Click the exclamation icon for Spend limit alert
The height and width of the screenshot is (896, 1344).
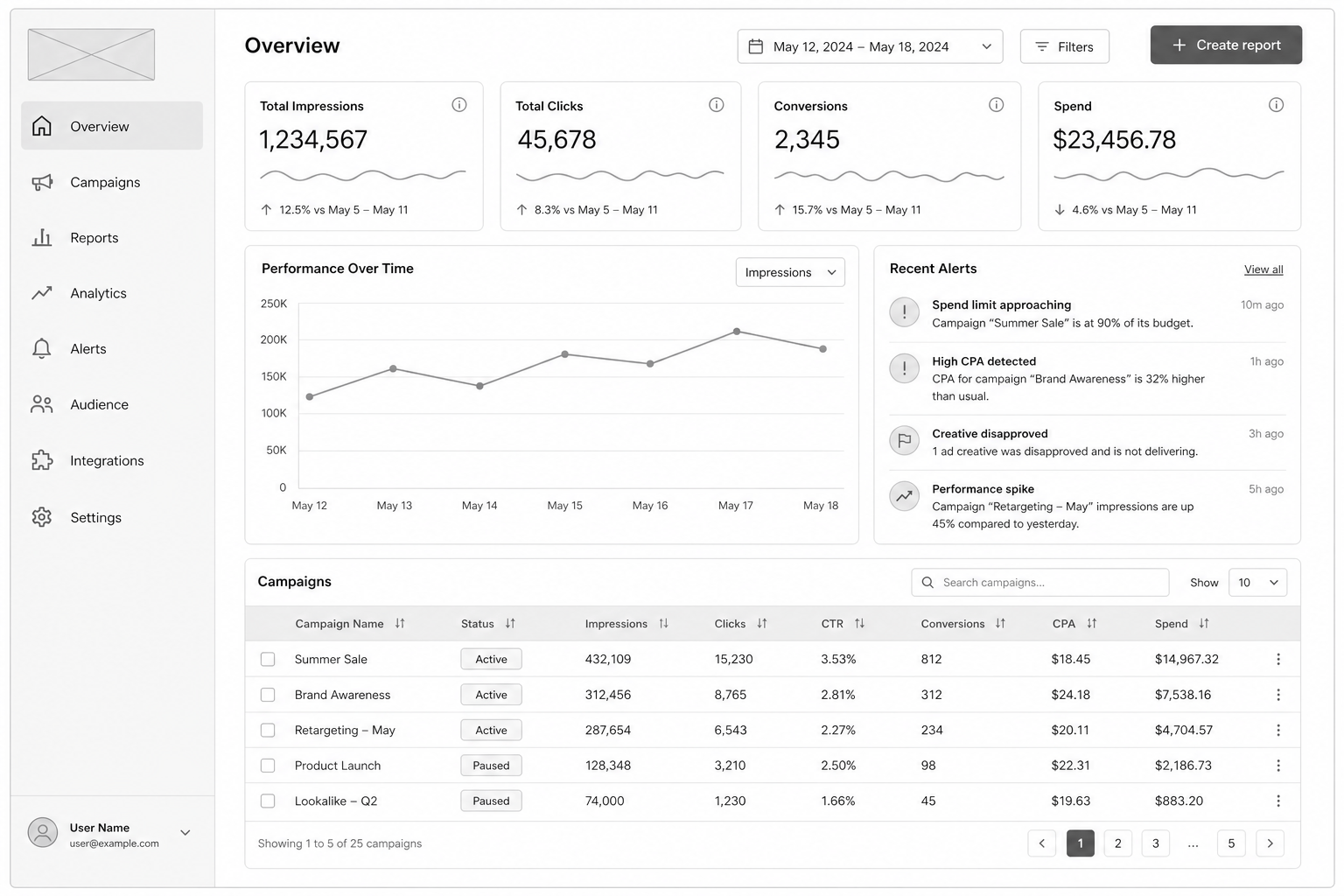(x=905, y=312)
